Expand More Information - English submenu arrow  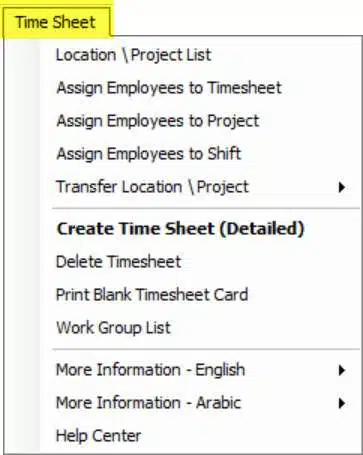tap(341, 370)
